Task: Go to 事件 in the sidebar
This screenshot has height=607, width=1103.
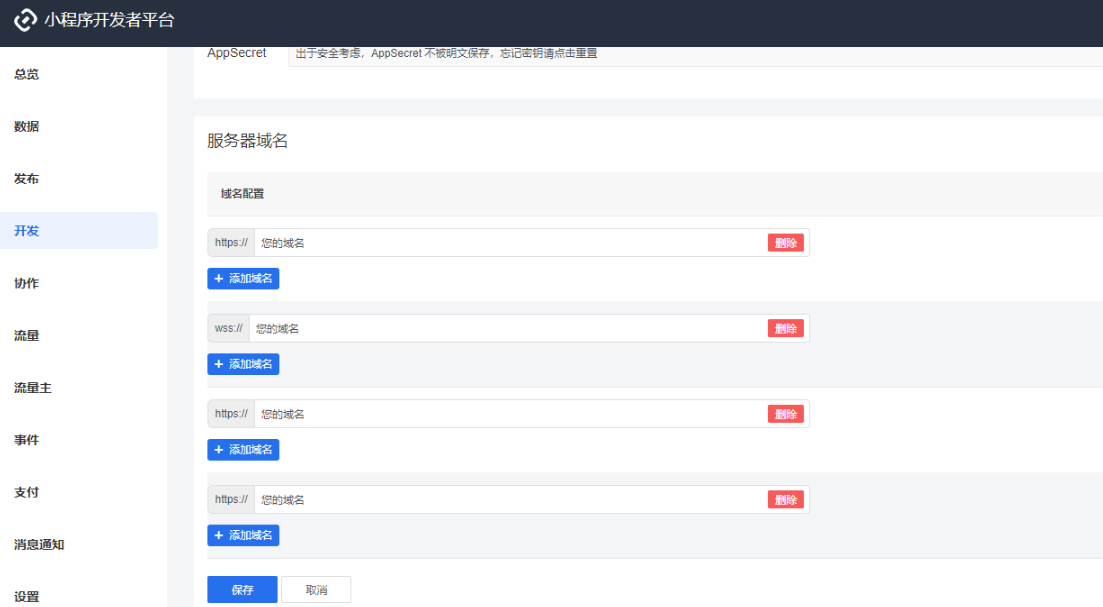Action: (x=27, y=440)
